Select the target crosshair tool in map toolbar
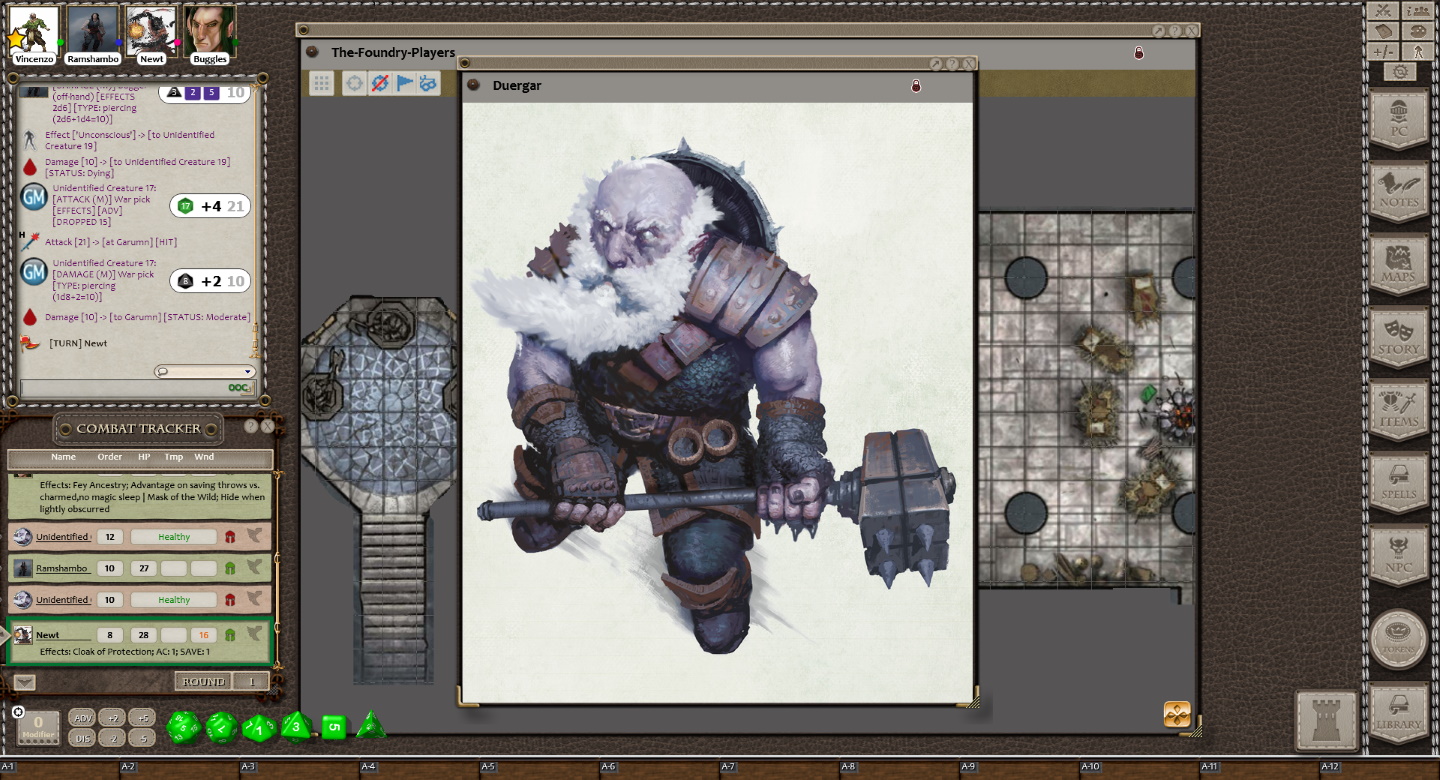This screenshot has height=780, width=1440. [354, 83]
